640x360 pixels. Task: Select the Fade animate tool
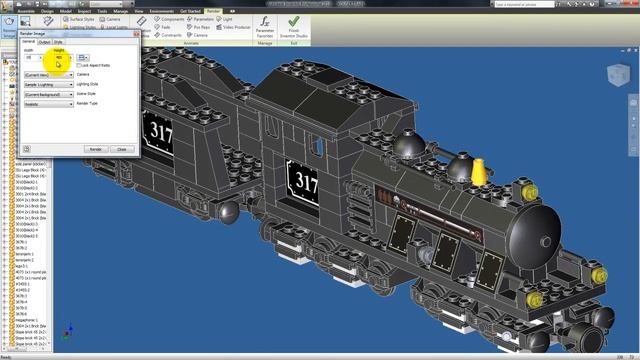pyautogui.click(x=162, y=27)
